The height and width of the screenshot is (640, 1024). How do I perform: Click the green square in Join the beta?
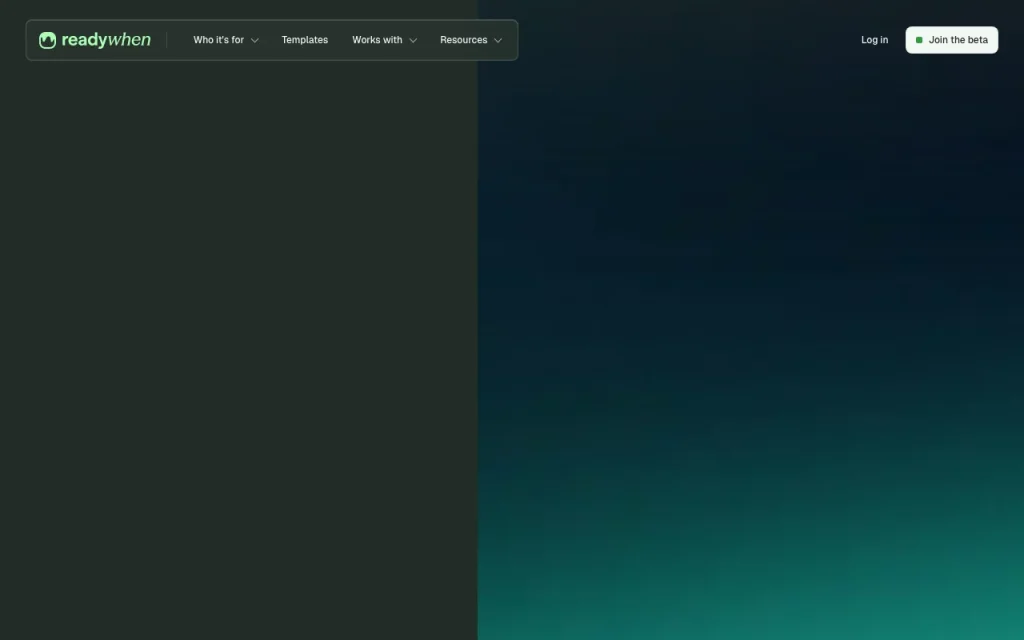[919, 40]
